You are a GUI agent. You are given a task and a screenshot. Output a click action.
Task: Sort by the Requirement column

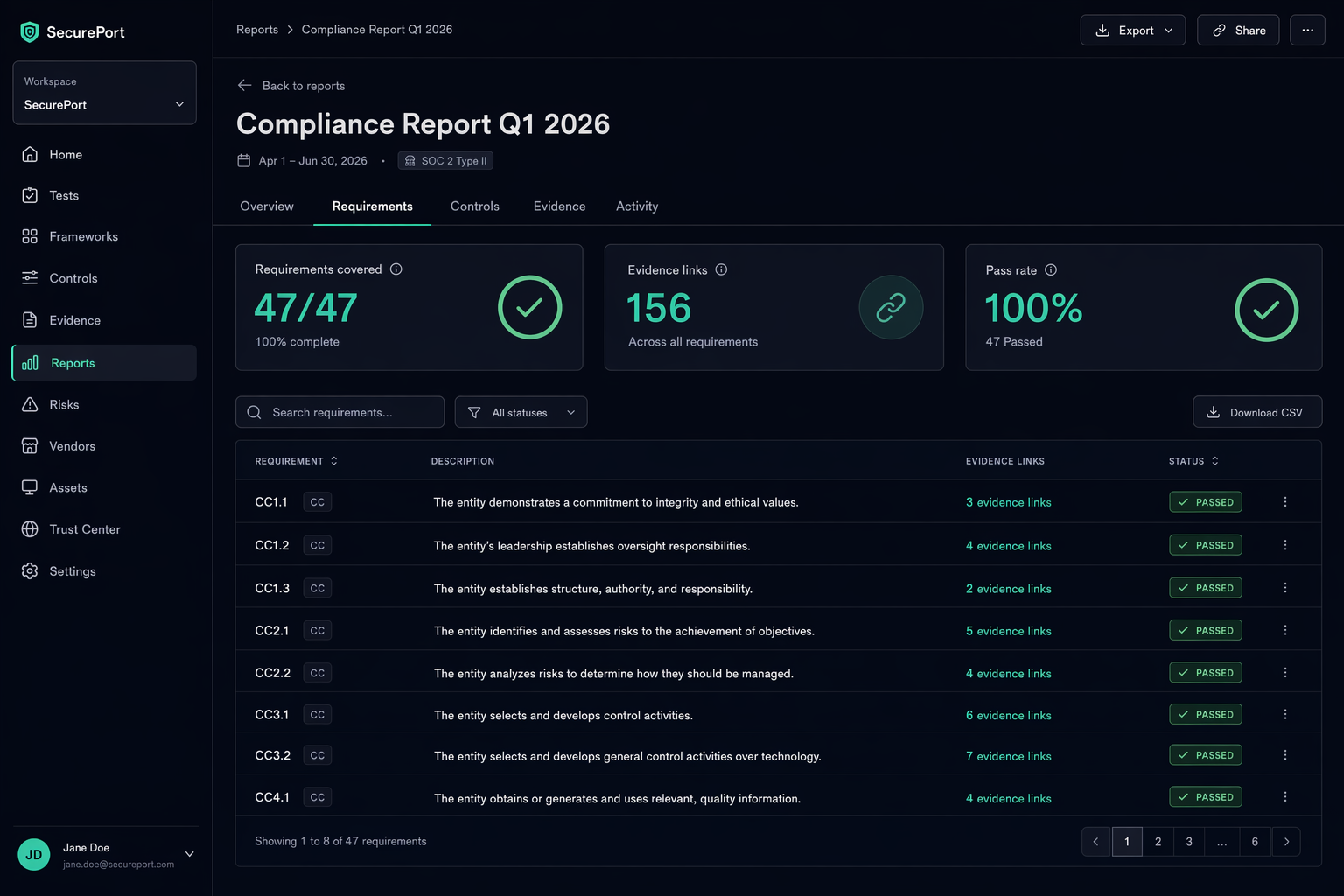coord(296,461)
